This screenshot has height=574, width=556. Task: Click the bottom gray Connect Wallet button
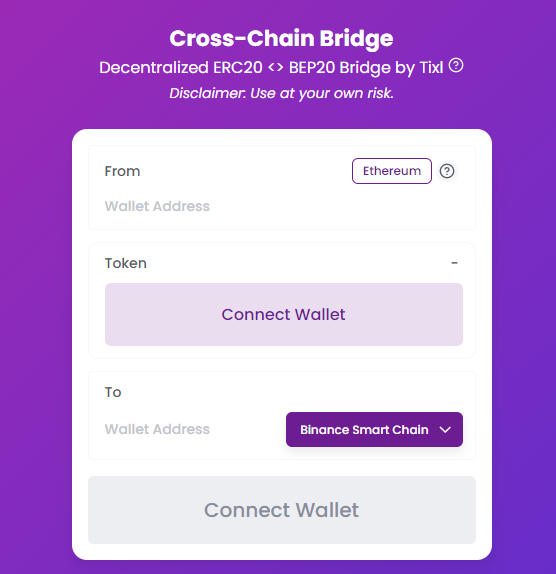(282, 510)
